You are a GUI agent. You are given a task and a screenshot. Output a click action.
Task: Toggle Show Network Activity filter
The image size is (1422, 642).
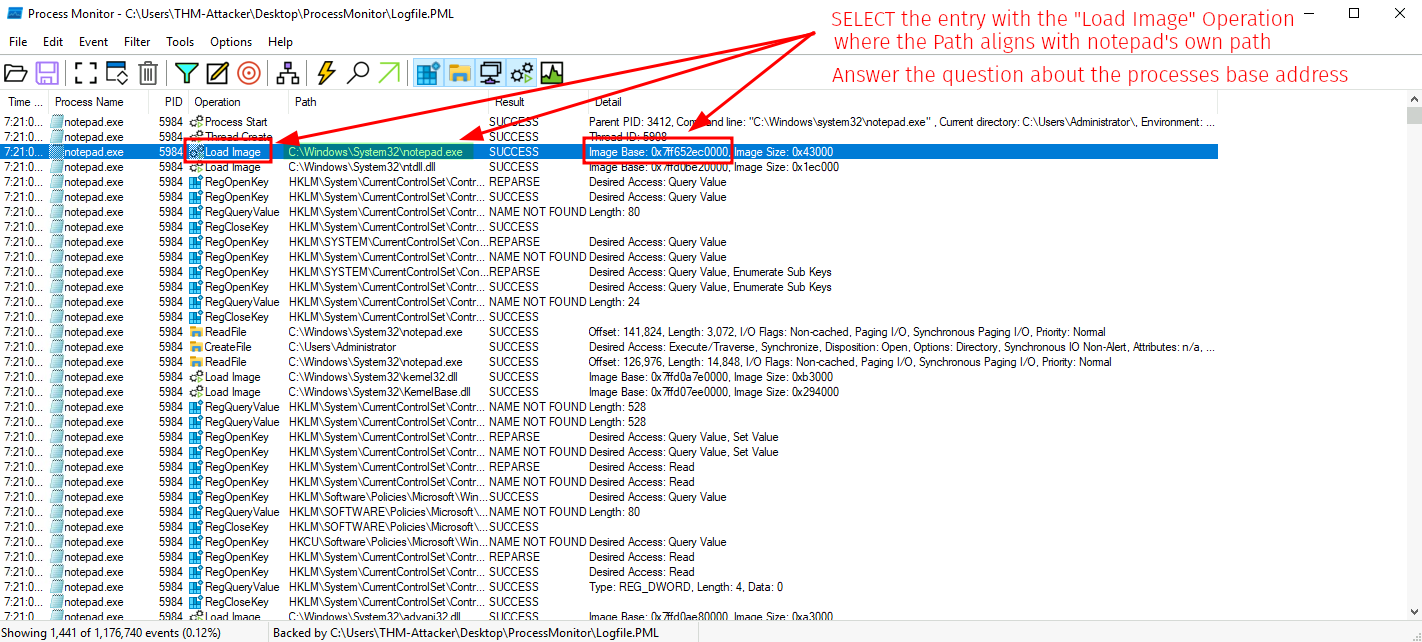[x=490, y=73]
